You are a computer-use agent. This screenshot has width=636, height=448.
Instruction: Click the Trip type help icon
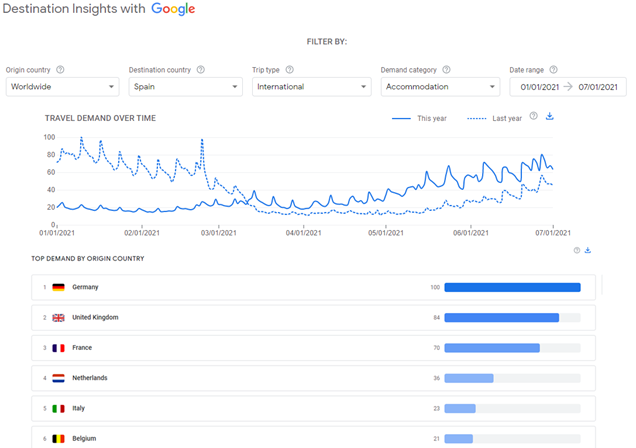[290, 69]
